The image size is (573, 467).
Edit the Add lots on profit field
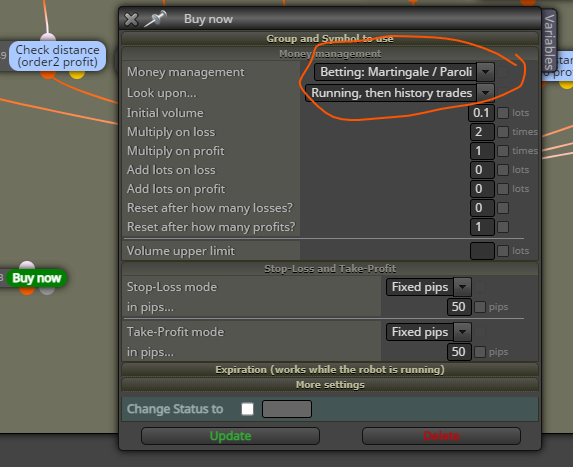(482, 189)
